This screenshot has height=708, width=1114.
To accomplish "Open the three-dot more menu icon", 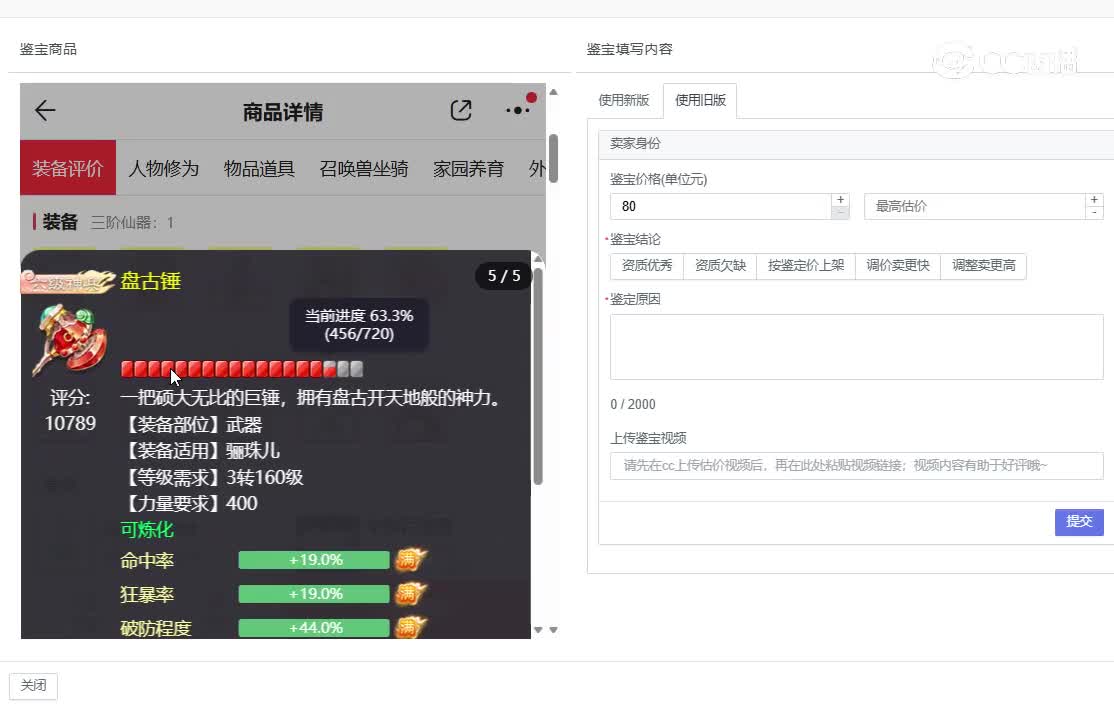I will (x=518, y=110).
